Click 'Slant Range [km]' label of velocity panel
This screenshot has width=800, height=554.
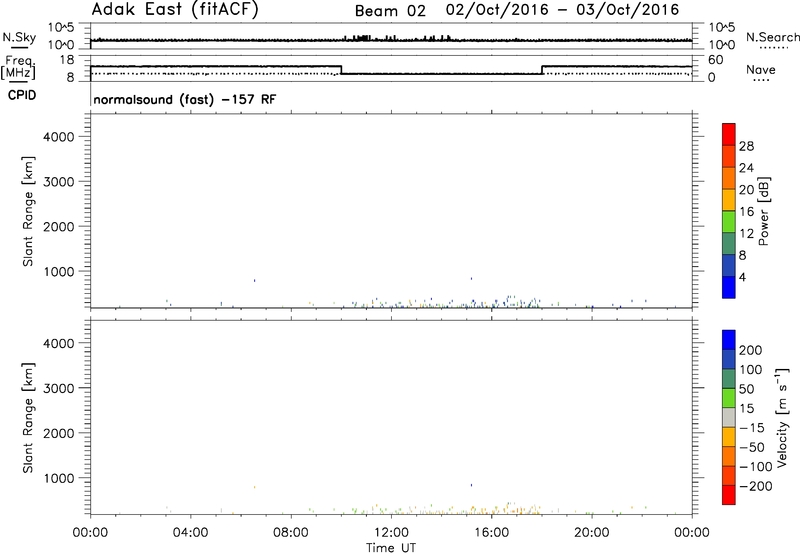pyautogui.click(x=28, y=418)
